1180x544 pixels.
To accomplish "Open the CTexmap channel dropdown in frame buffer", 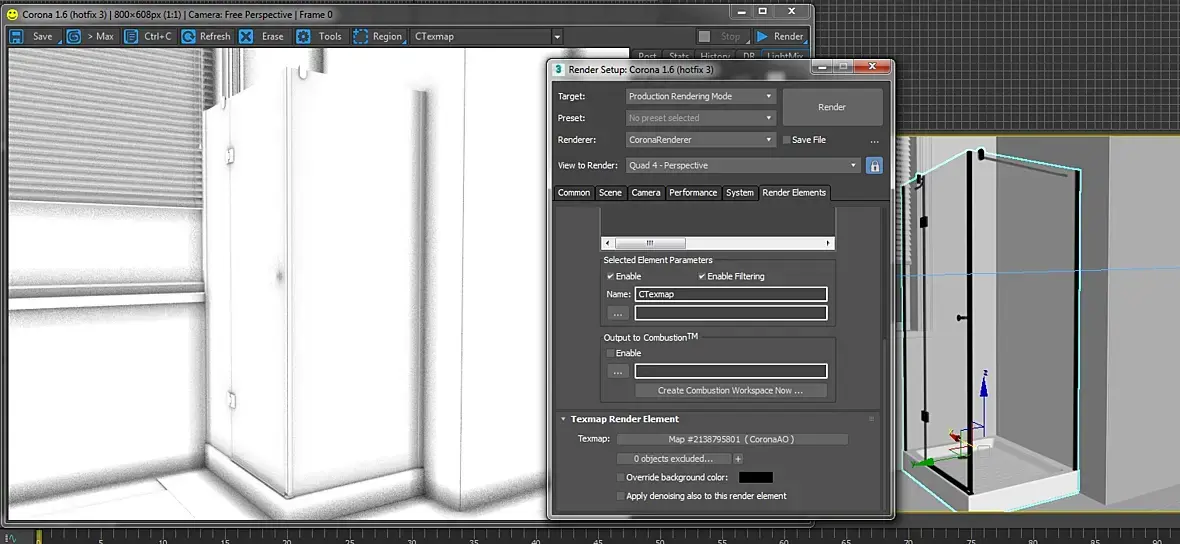I will coord(557,36).
